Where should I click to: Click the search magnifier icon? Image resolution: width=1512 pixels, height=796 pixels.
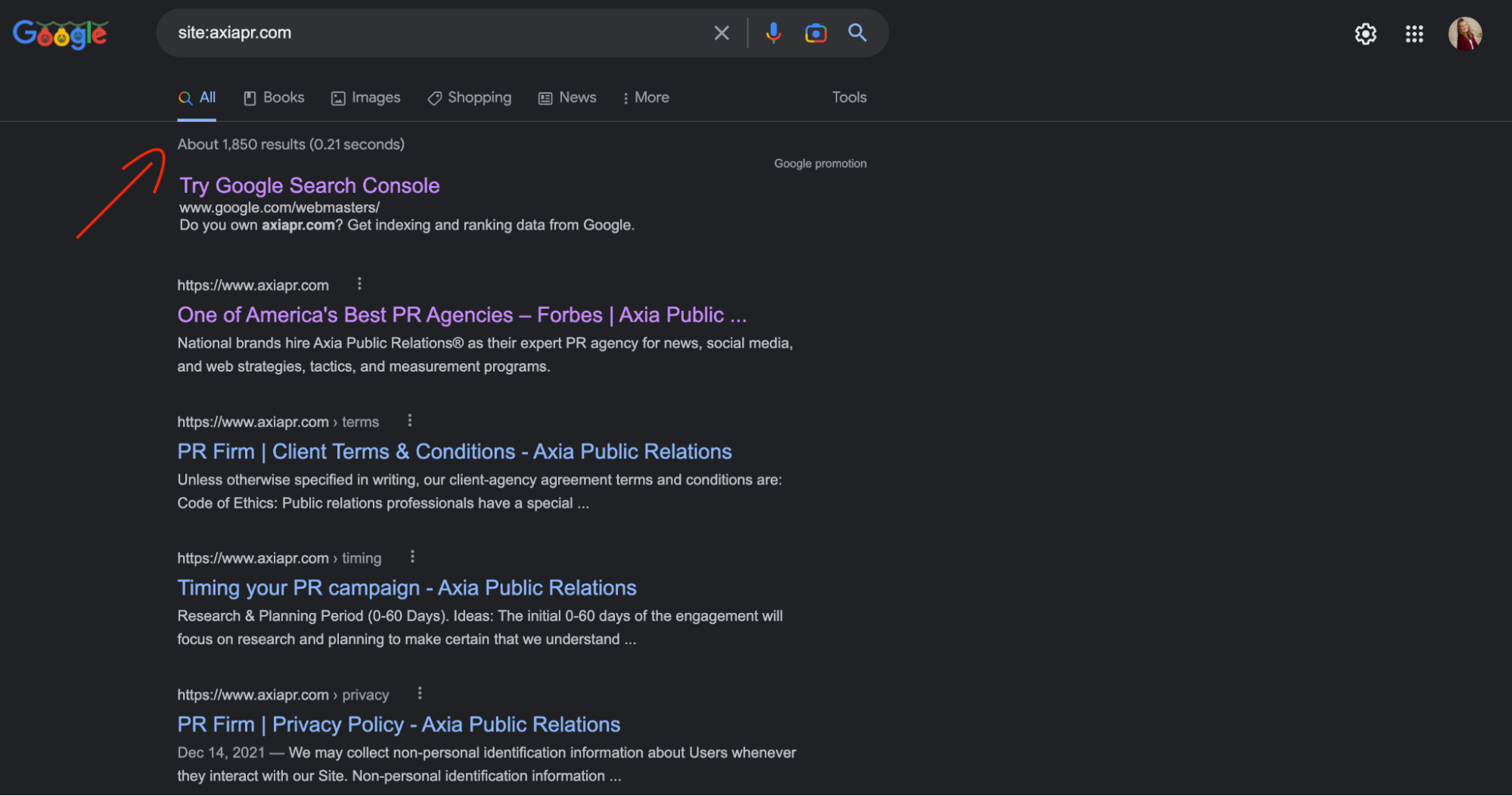[857, 33]
